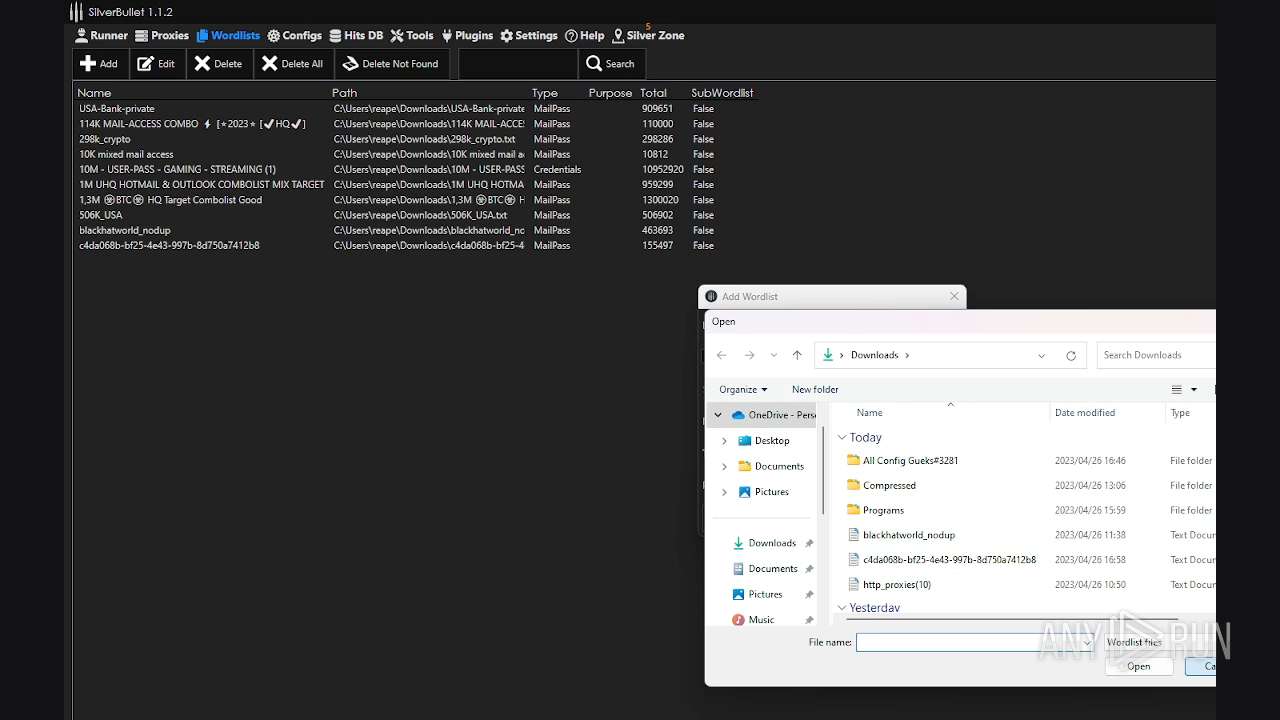Expand the Pictures tree node under OneDrive
Viewport: 1280px width, 720px height.
click(724, 492)
